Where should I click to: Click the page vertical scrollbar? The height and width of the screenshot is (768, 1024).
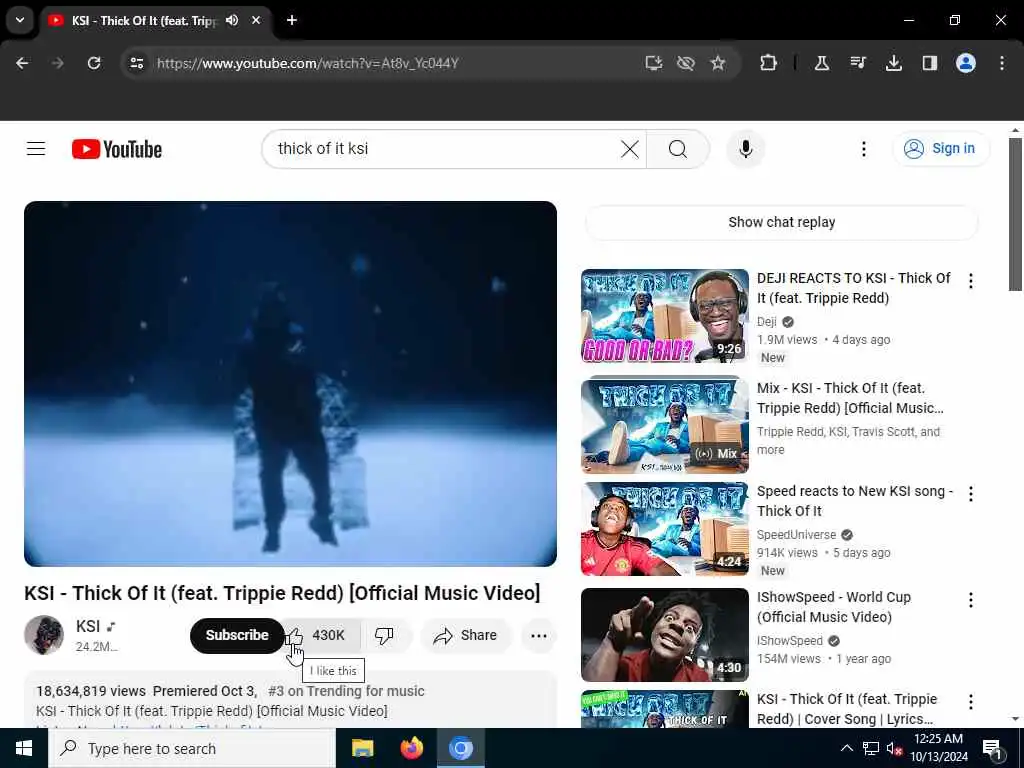(1015, 214)
